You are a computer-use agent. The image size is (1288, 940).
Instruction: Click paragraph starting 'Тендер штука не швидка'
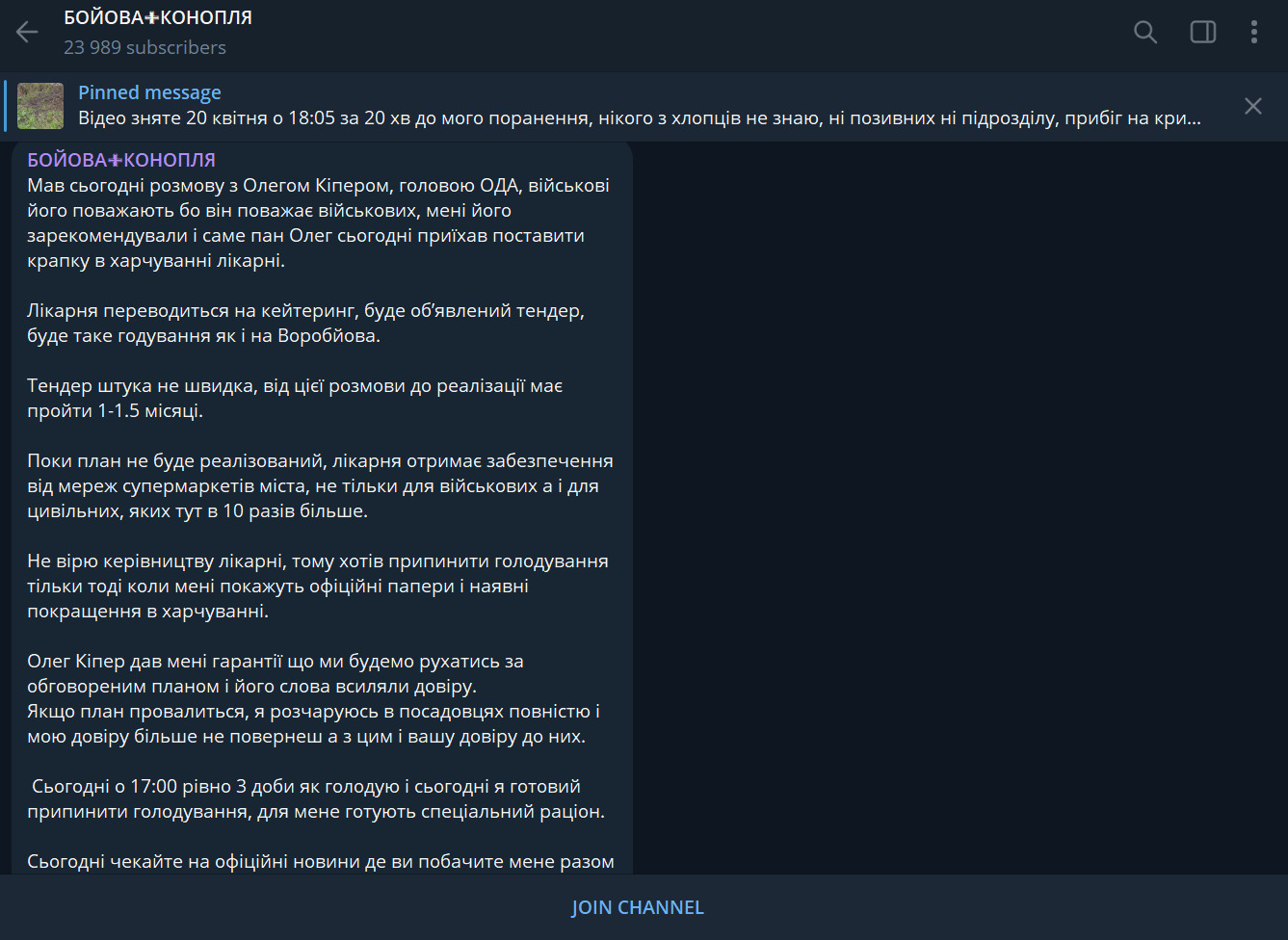click(295, 398)
